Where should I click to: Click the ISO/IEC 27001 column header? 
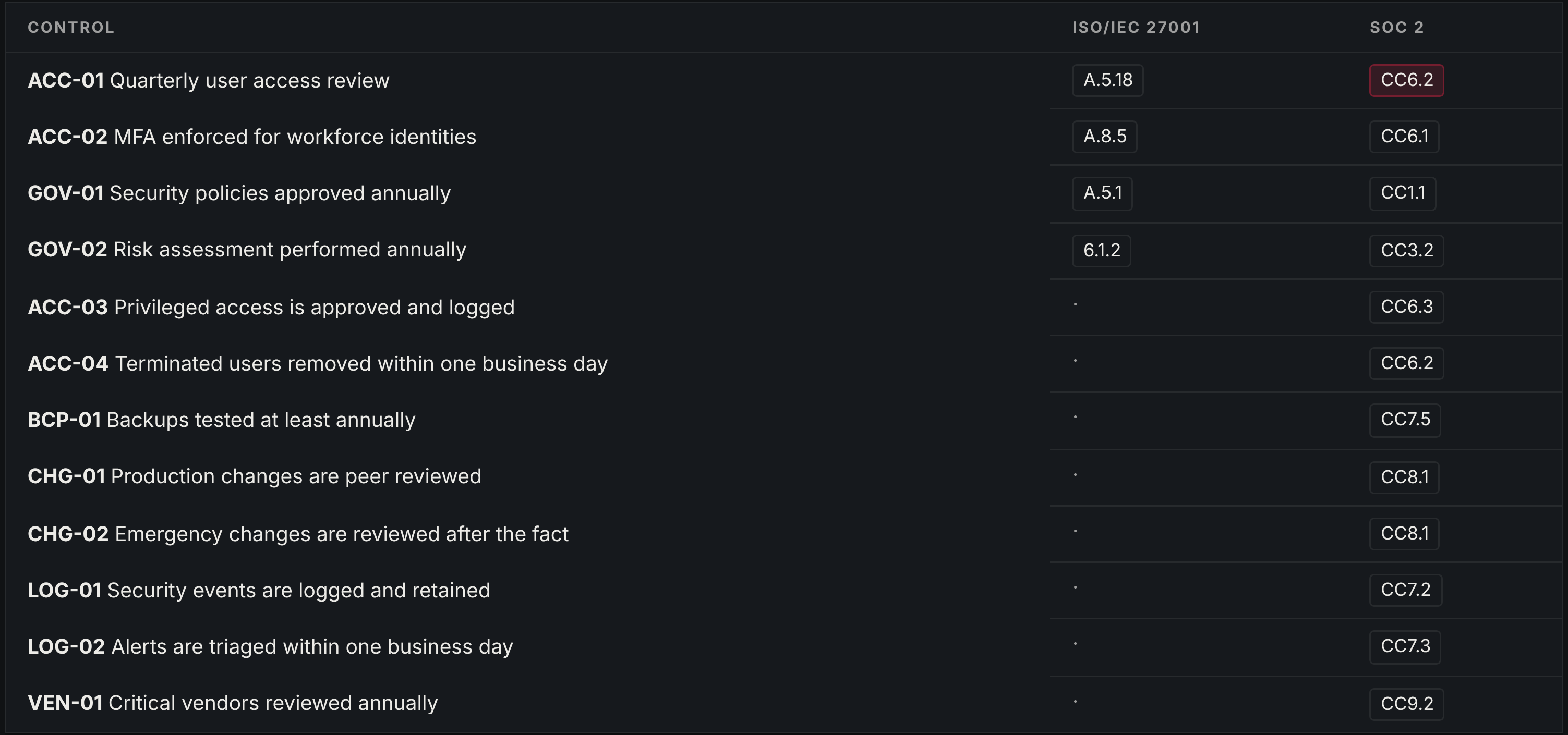point(1136,28)
